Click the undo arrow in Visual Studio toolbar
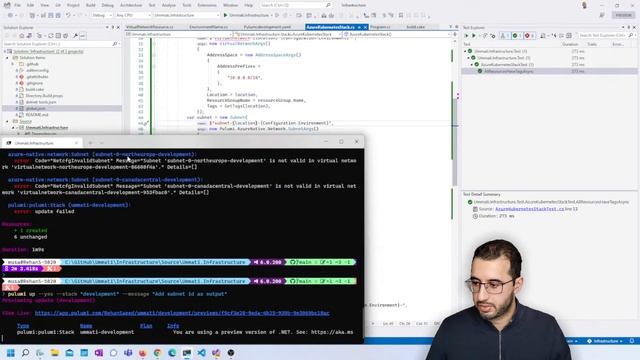The width and height of the screenshot is (640, 360). (x=68, y=16)
